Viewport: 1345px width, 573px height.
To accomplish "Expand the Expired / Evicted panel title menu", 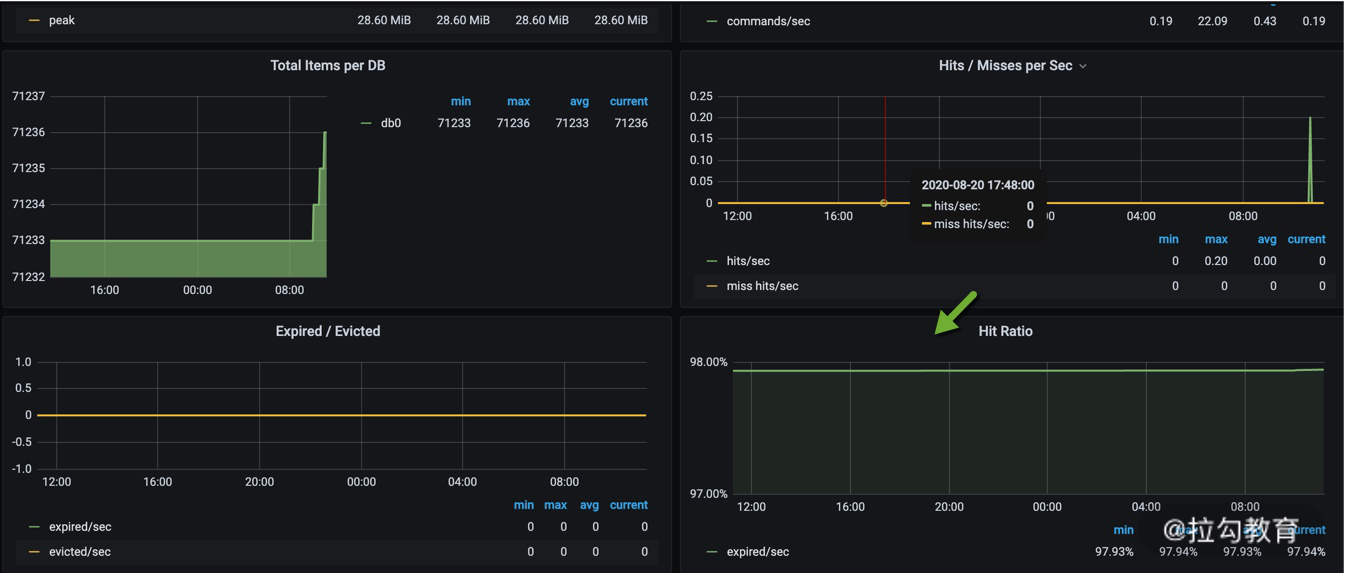I will pos(327,331).
